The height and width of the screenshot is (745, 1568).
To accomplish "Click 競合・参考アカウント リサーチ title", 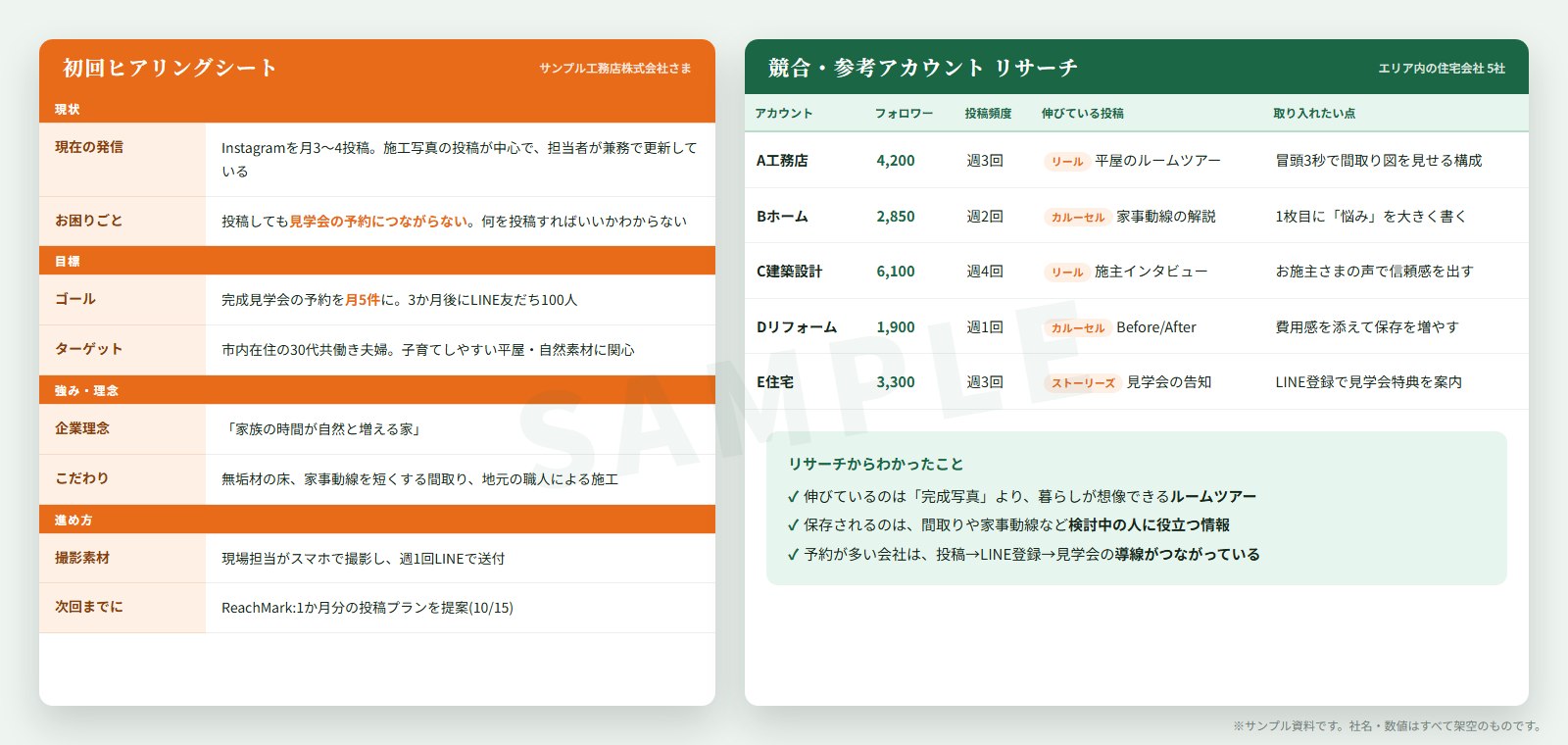I will [x=923, y=68].
